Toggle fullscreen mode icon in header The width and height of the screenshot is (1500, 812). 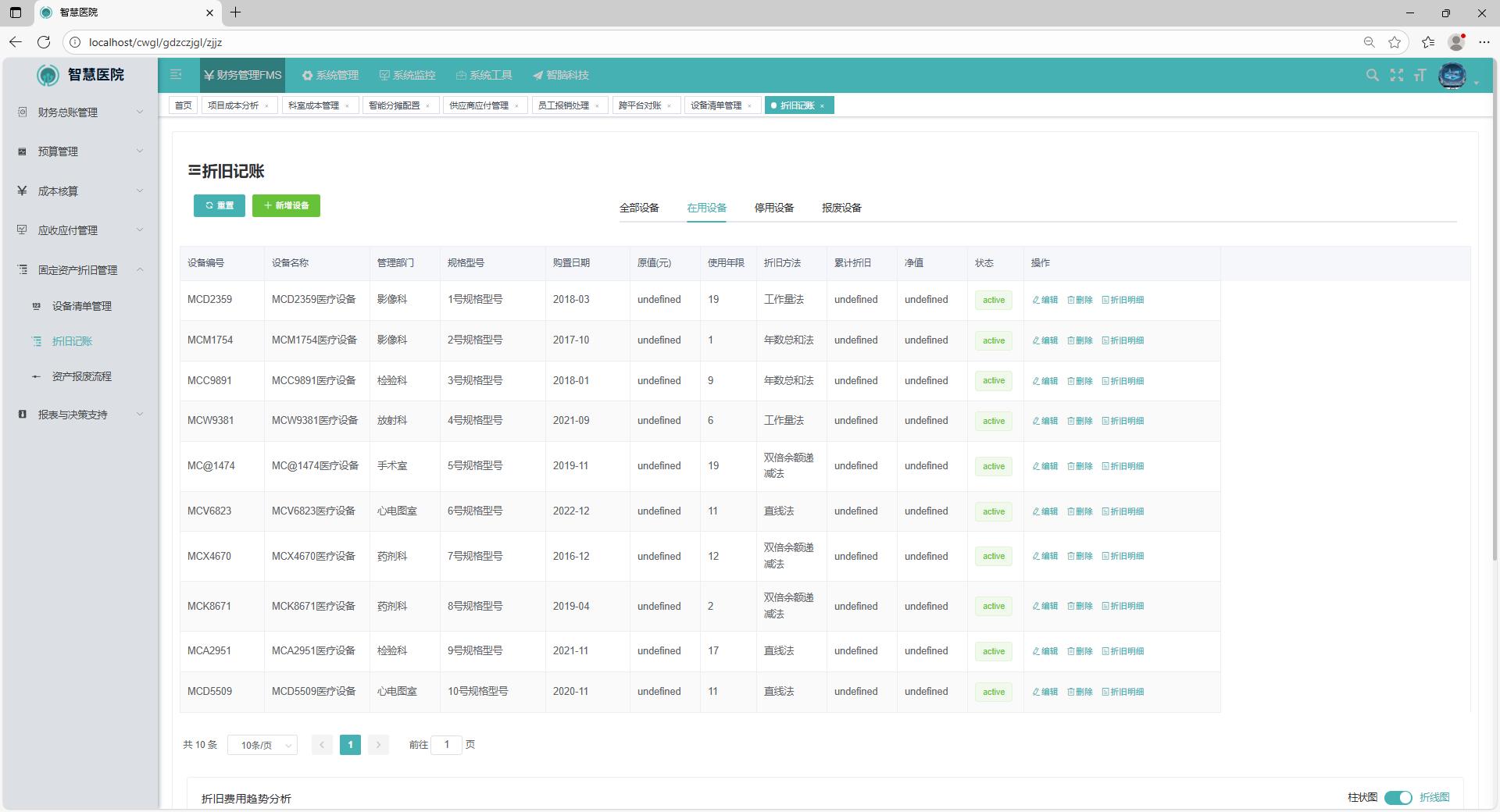tap(1396, 75)
